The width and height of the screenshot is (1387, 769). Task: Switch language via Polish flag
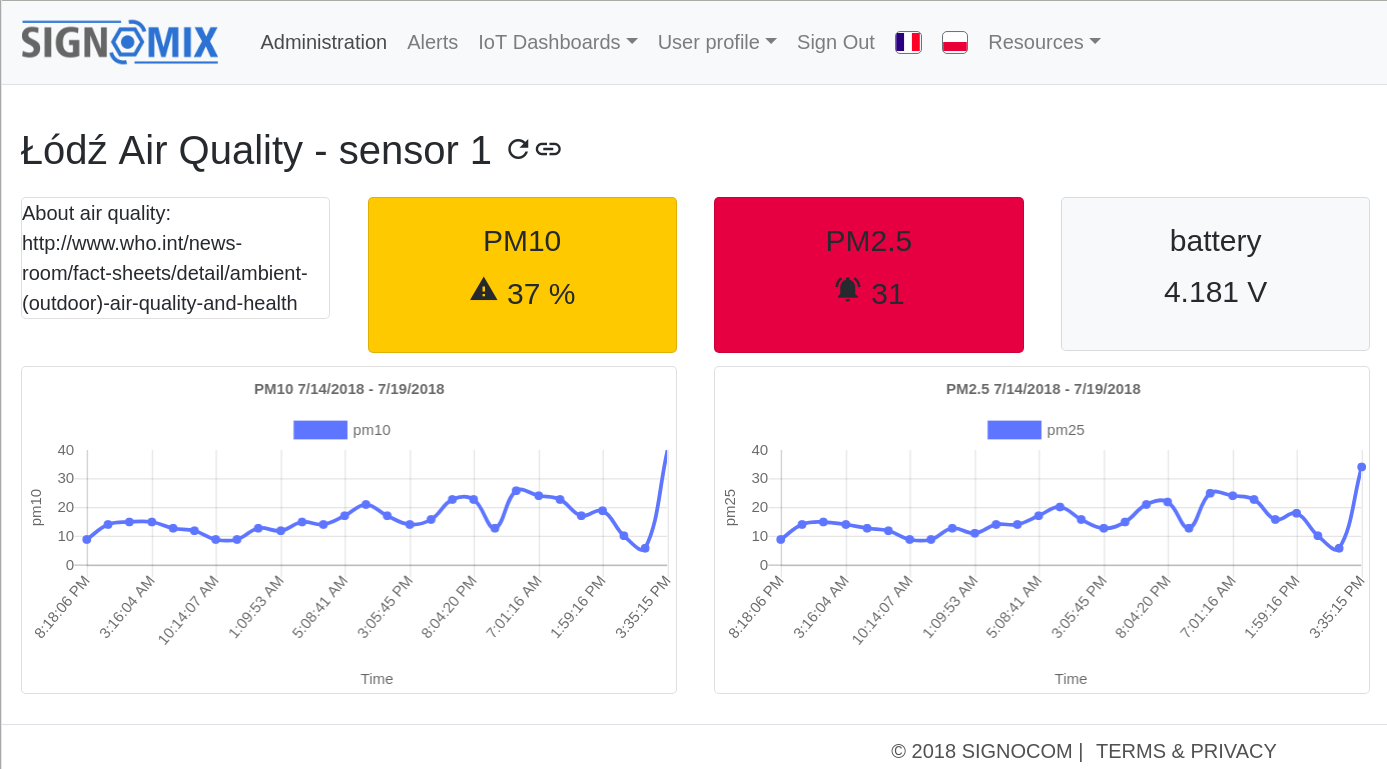tap(955, 42)
